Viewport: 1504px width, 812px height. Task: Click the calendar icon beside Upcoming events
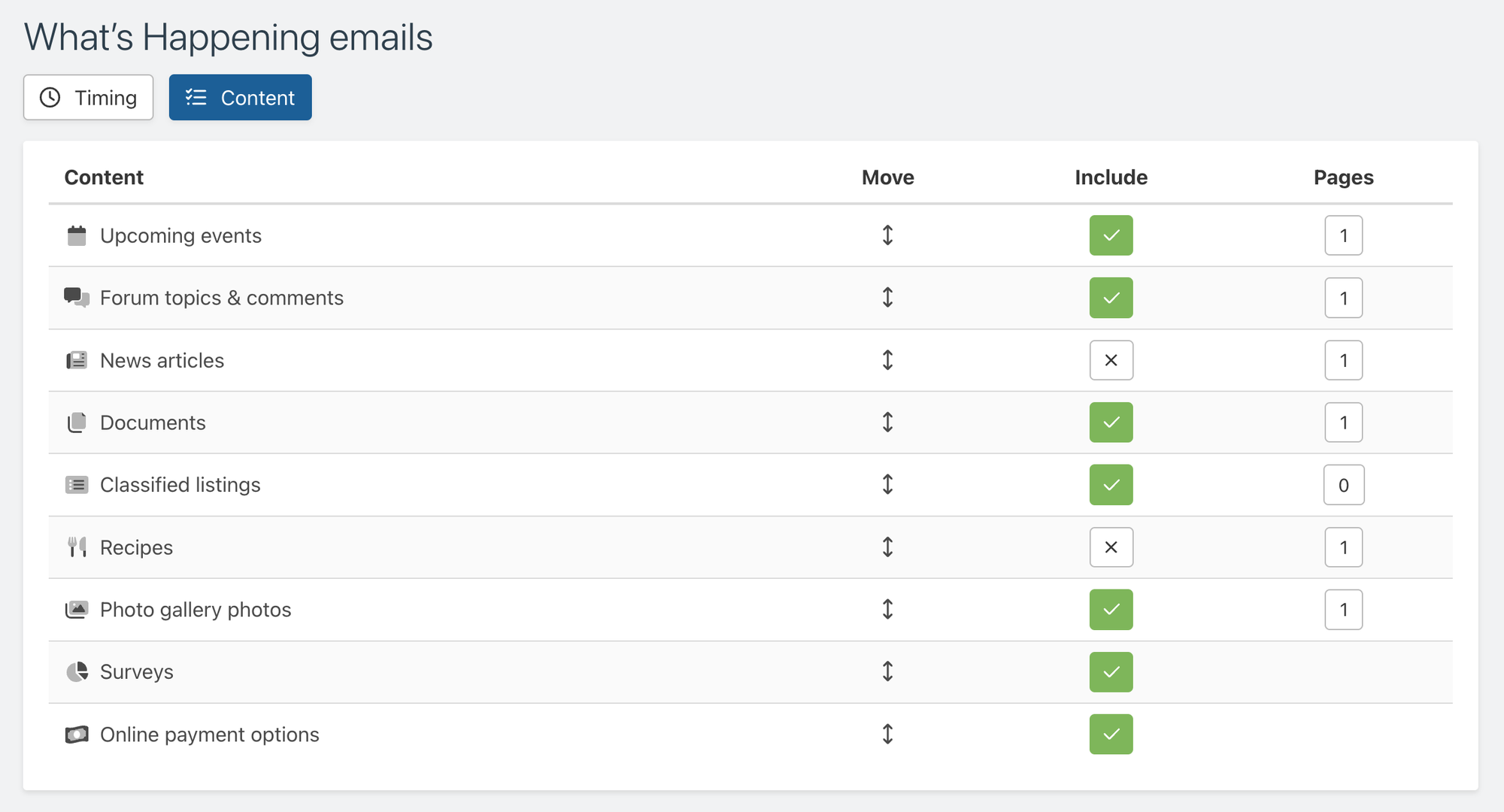pyautogui.click(x=77, y=235)
